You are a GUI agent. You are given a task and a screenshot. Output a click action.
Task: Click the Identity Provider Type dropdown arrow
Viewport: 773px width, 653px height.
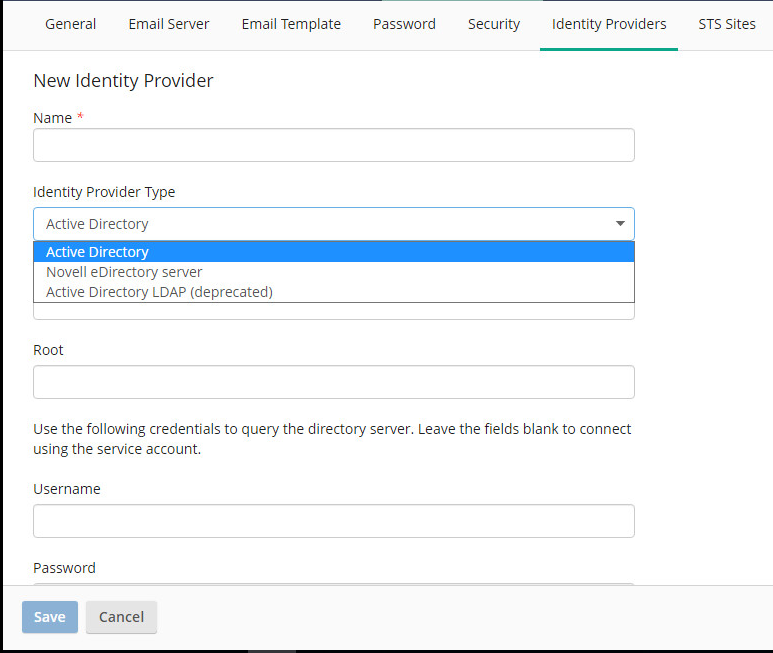[620, 224]
